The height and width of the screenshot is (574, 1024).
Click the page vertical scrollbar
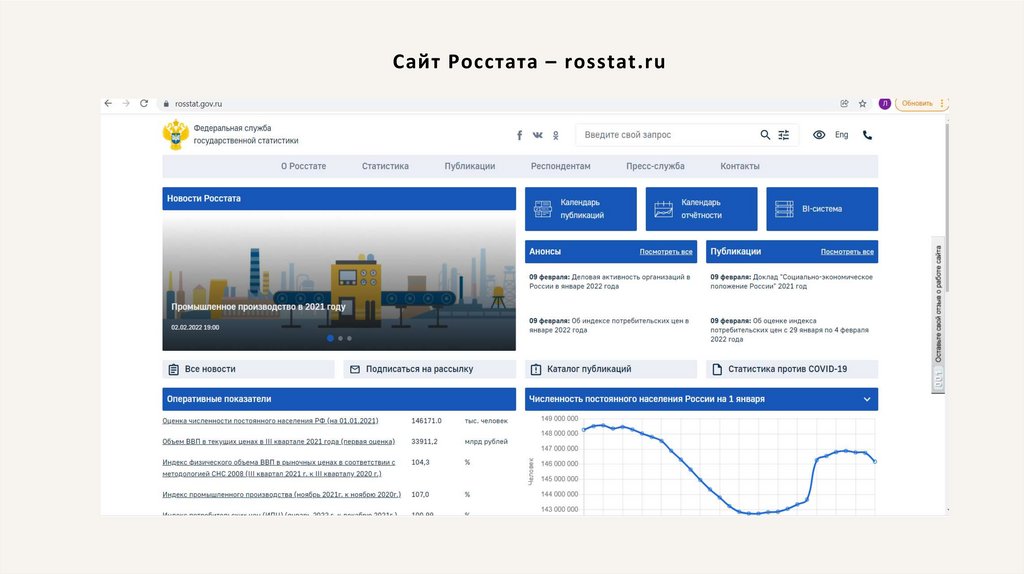(x=947, y=206)
